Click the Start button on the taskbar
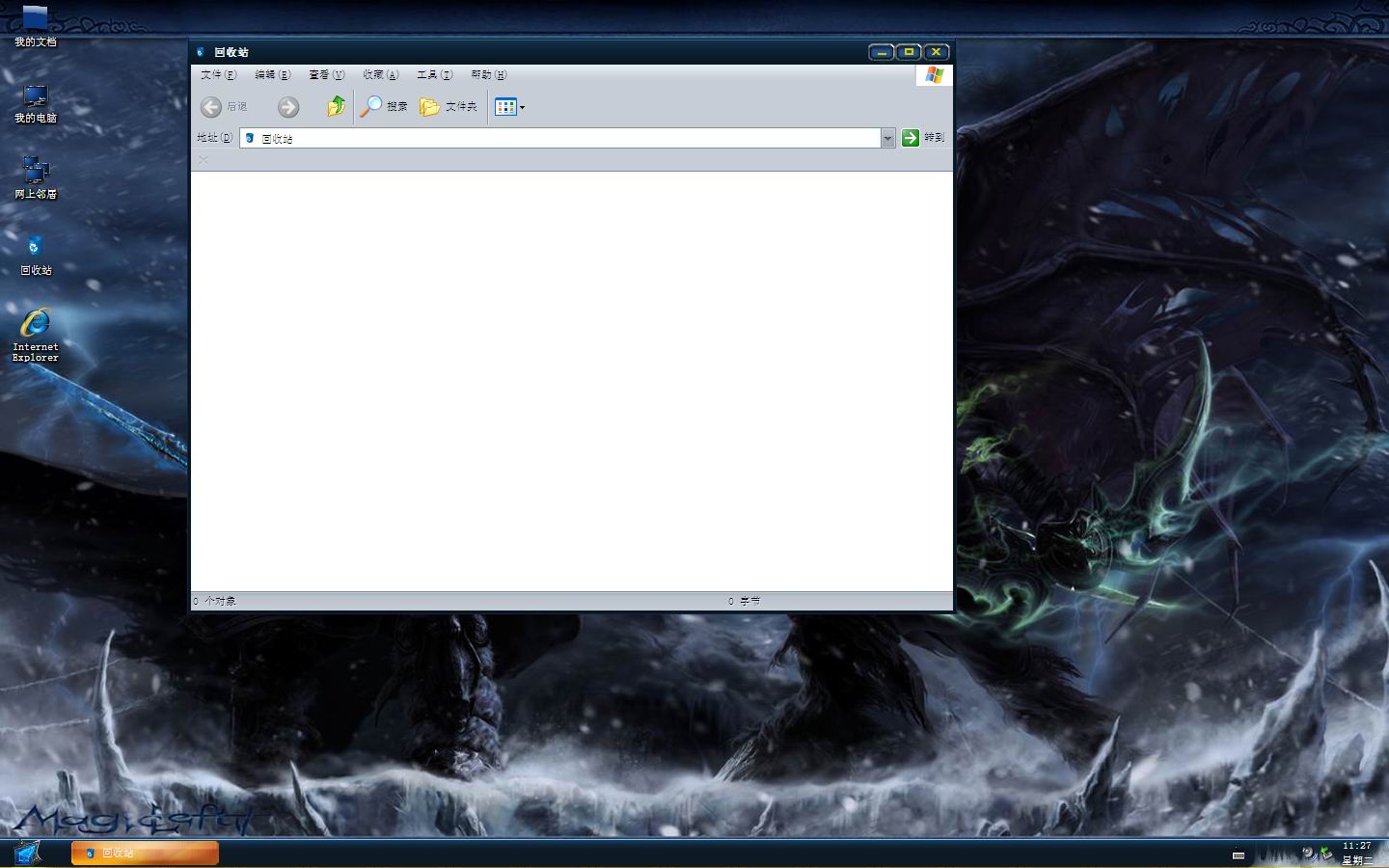The height and width of the screenshot is (868, 1389). (27, 853)
